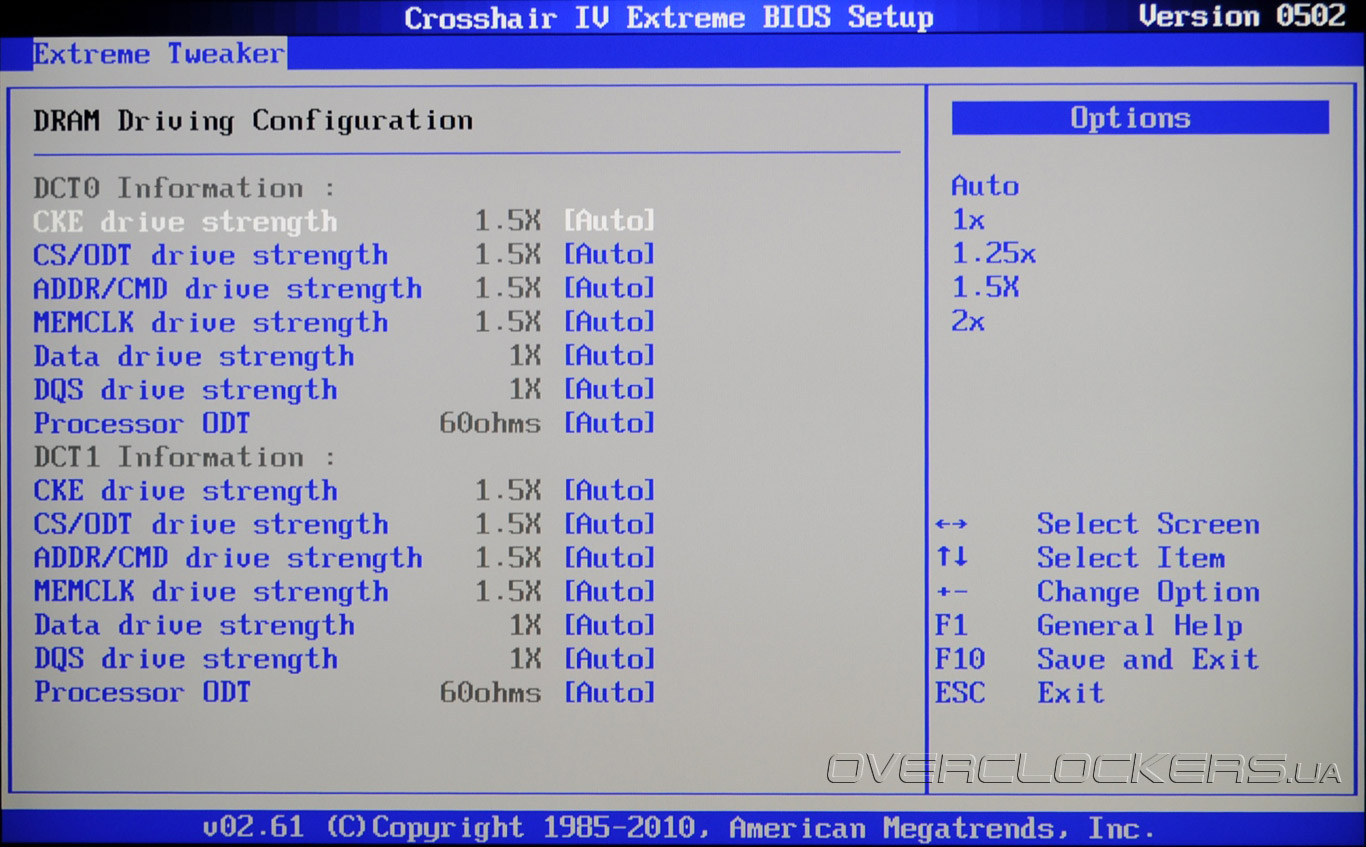Open [Auto] setting for DCT1 CS/ODT drive strength
Image resolution: width=1366 pixels, height=847 pixels.
[x=609, y=524]
